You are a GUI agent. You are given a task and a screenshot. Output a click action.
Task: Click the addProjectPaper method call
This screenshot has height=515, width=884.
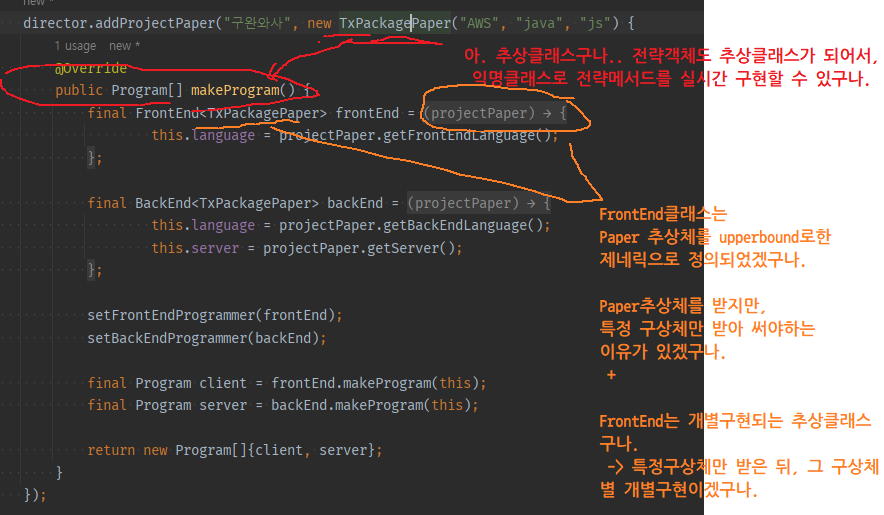click(x=155, y=23)
